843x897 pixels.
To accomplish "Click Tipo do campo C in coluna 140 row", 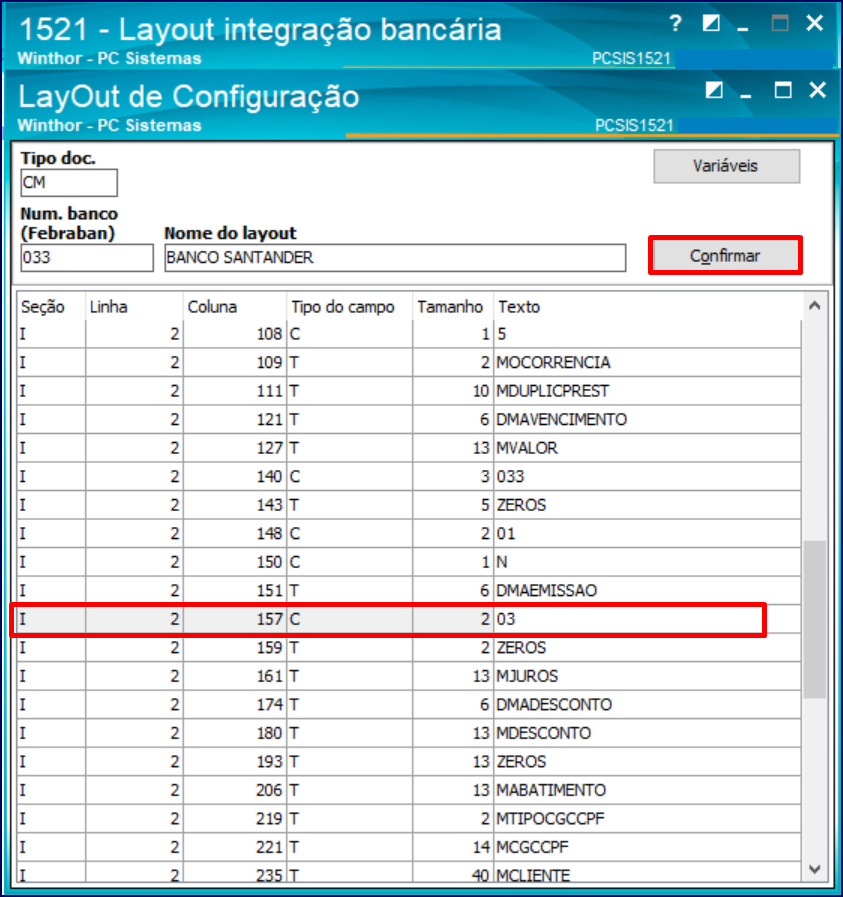I will [x=349, y=477].
